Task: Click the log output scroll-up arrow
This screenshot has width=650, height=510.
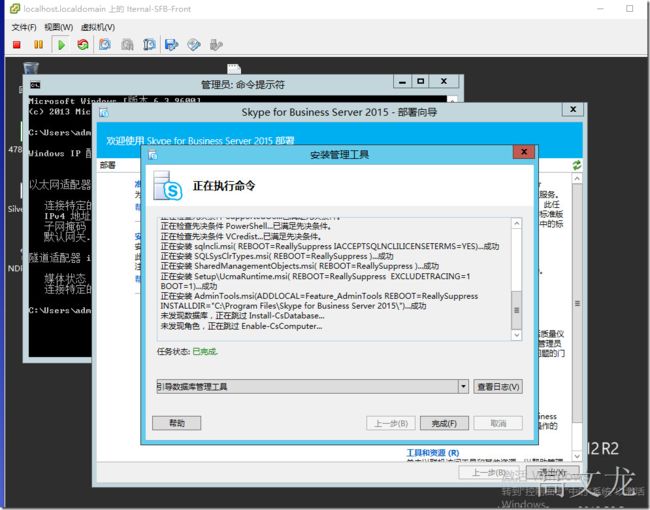Action: click(517, 224)
